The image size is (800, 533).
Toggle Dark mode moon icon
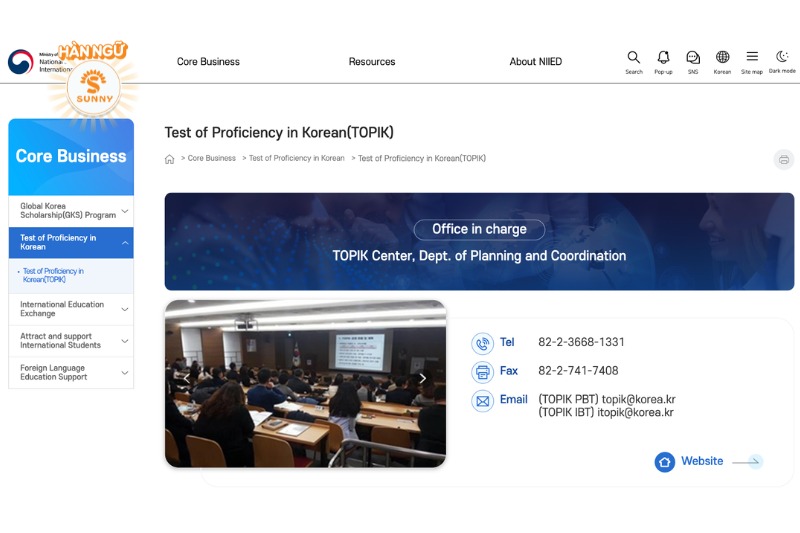[x=782, y=56]
